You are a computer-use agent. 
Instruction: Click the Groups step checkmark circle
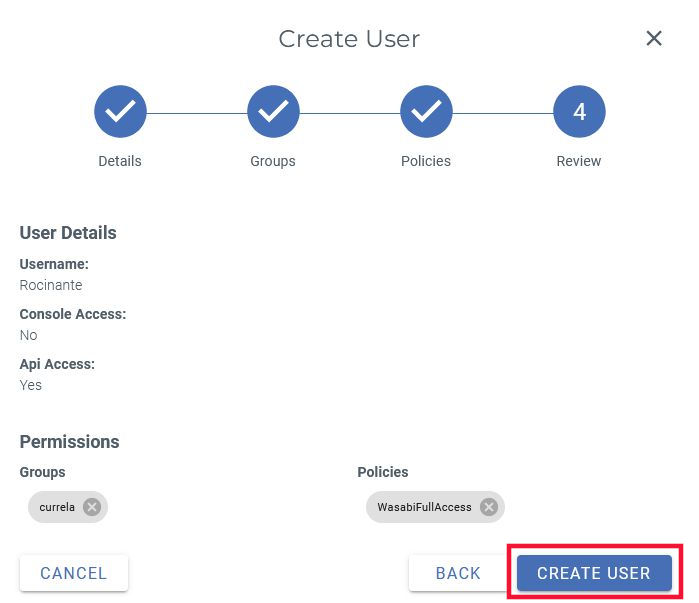click(x=273, y=112)
